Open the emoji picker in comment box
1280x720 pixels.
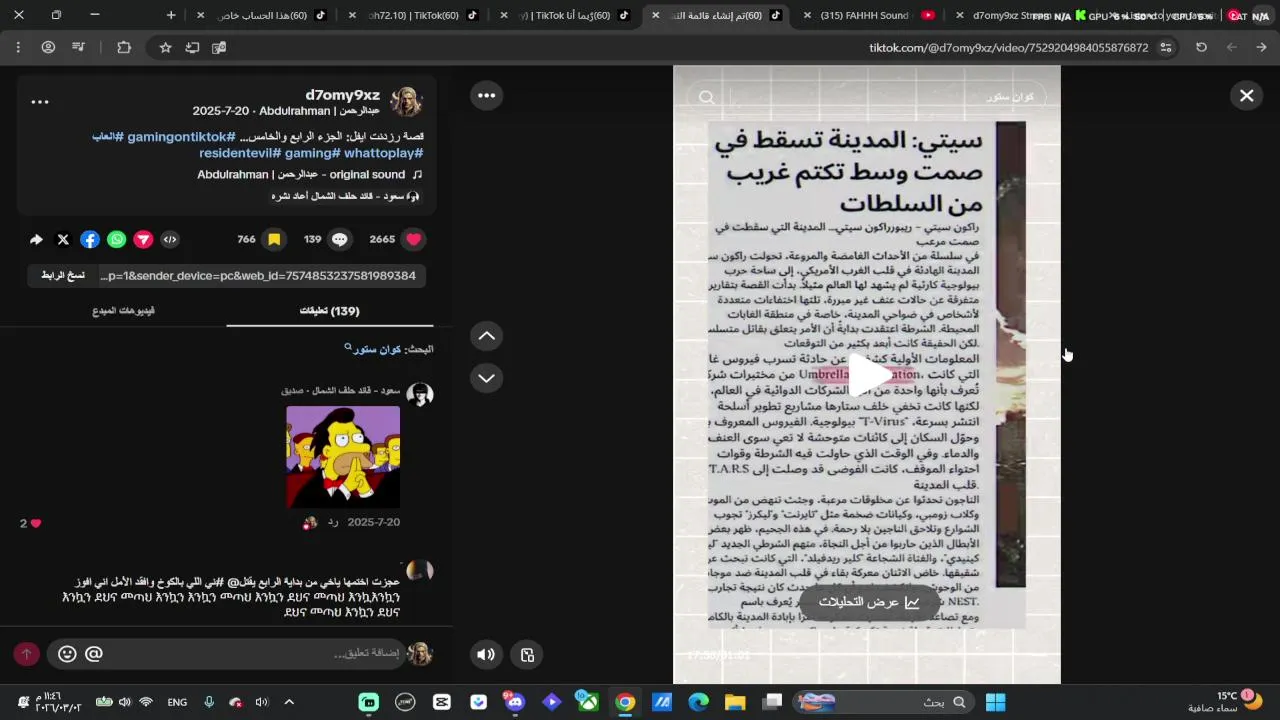click(67, 654)
